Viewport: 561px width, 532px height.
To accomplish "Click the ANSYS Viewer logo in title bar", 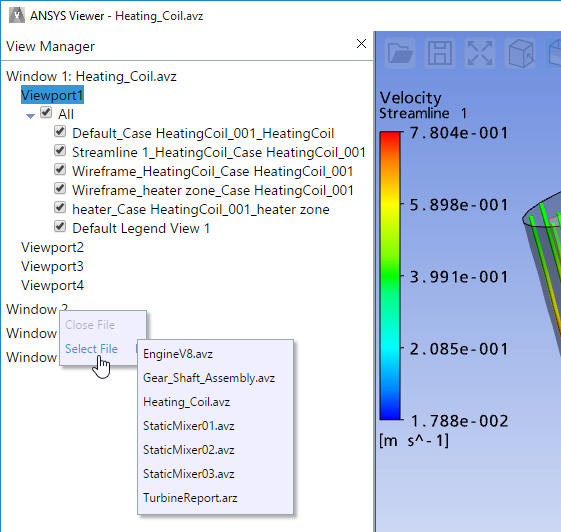I will [x=16, y=15].
